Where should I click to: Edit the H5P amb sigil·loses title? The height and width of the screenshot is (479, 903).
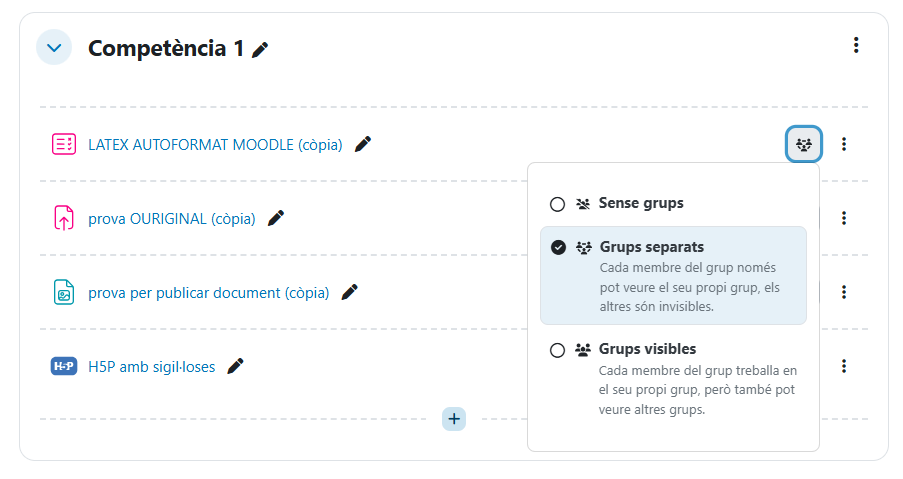(x=235, y=366)
